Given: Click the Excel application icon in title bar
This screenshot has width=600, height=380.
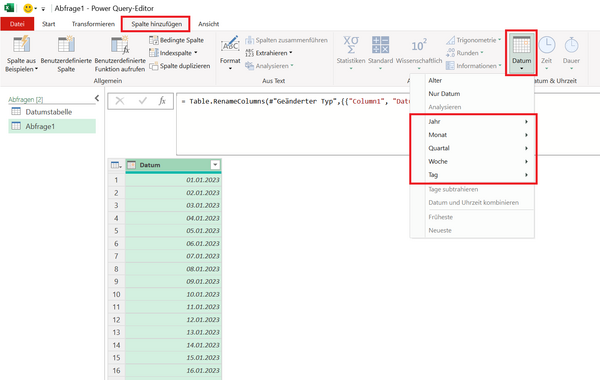Looking at the screenshot, I should (x=9, y=8).
